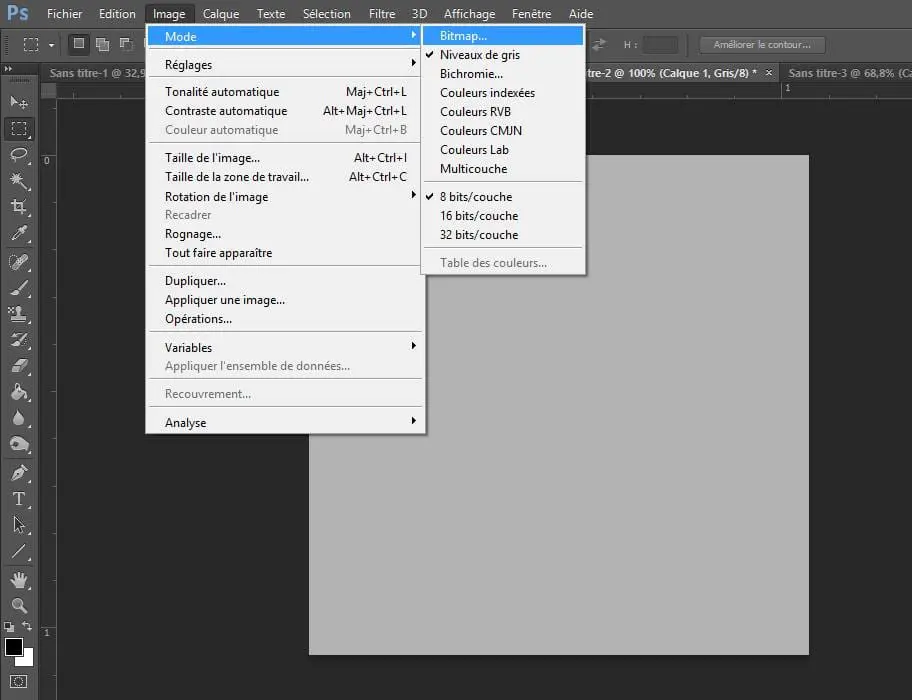
Task: Choose Bitmap... from Mode submenu
Action: coord(503,35)
